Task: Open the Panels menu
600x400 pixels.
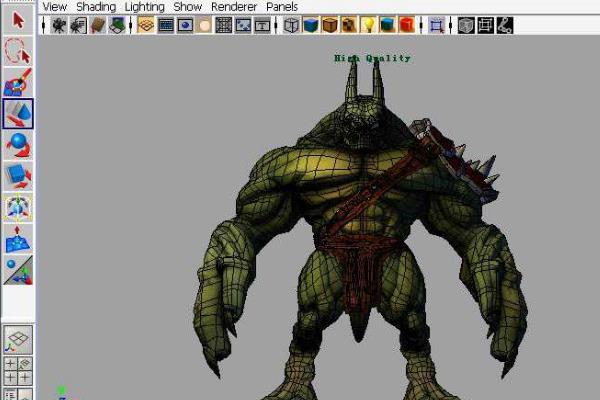Action: pyautogui.click(x=282, y=7)
